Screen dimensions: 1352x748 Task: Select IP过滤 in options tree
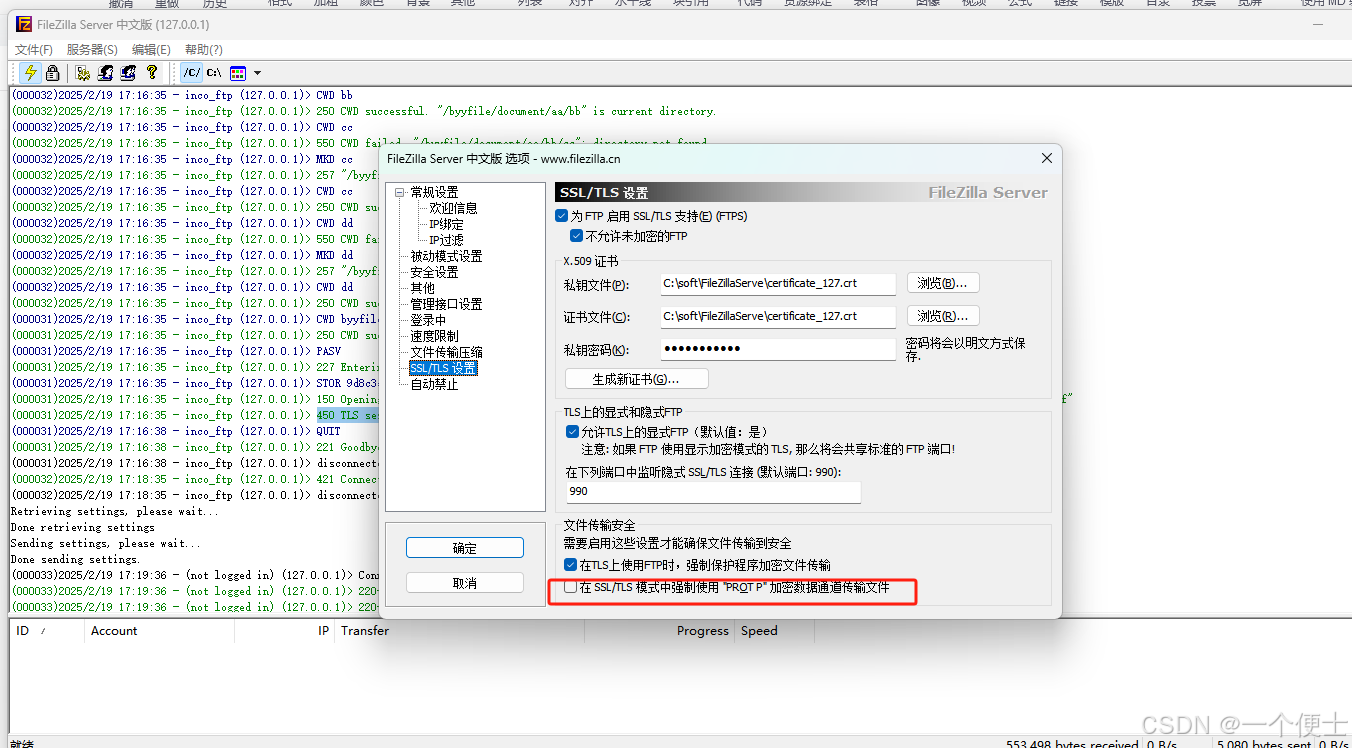pyautogui.click(x=446, y=240)
